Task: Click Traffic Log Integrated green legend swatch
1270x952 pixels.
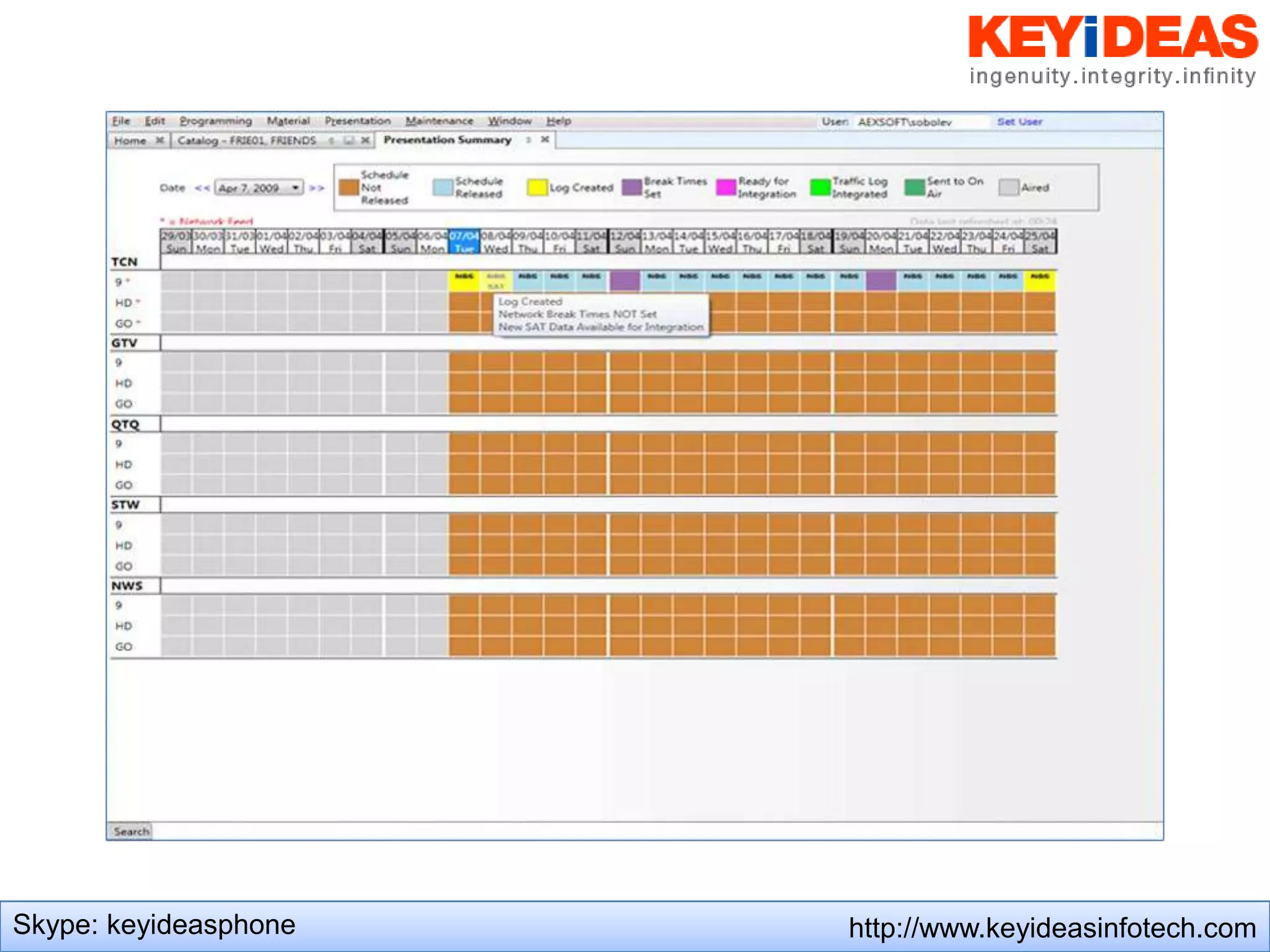Action: (x=820, y=187)
